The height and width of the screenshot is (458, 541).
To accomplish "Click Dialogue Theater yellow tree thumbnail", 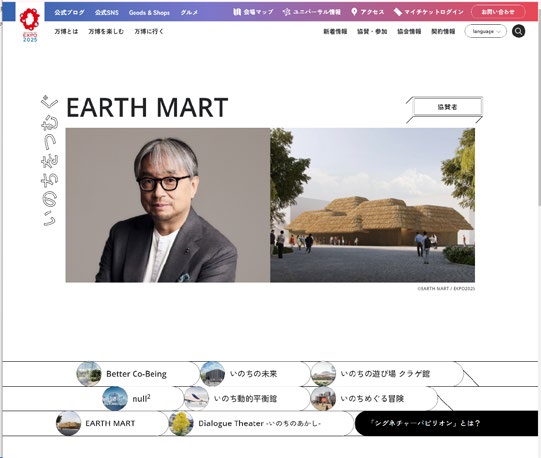I will click(x=181, y=423).
